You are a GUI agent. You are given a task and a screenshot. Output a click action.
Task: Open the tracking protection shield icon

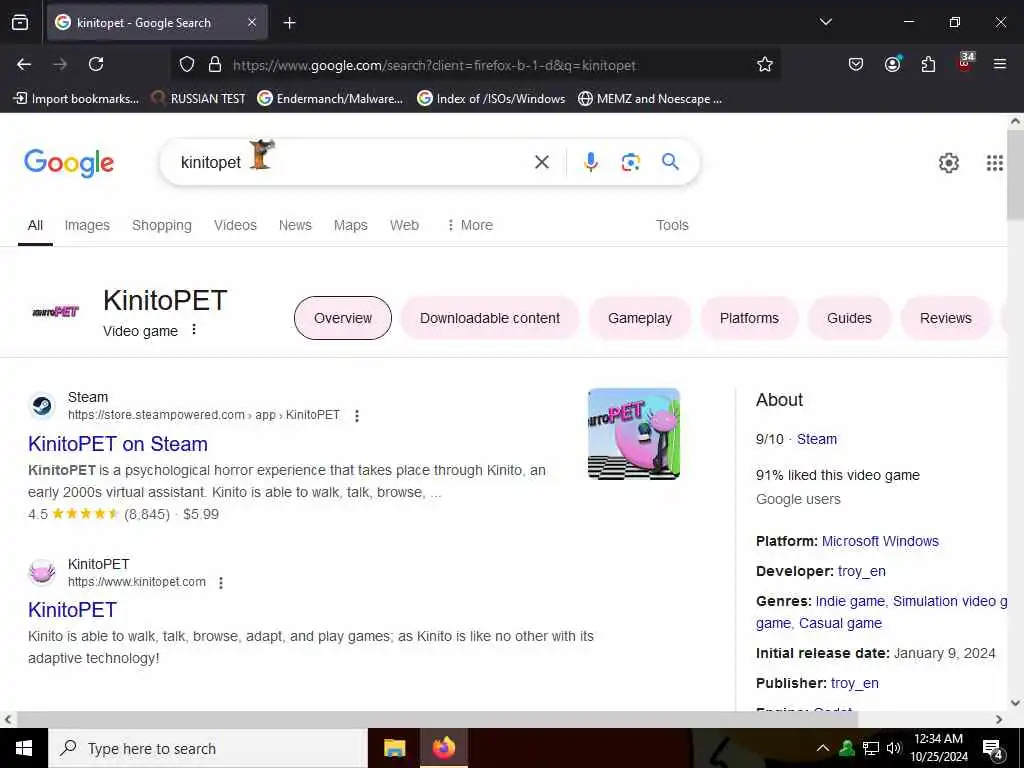(x=187, y=64)
